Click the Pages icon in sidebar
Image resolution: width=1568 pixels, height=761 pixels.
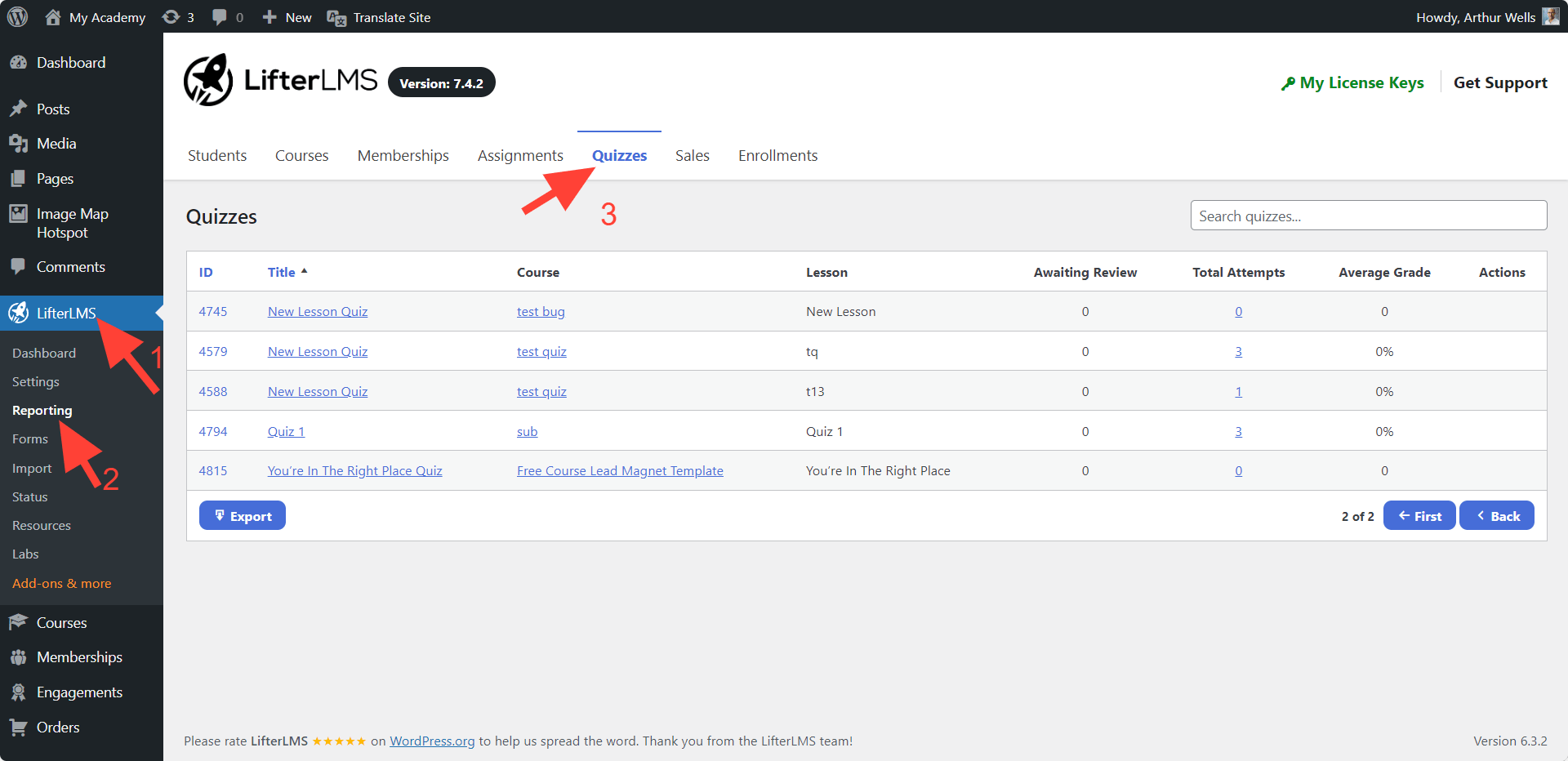tap(18, 178)
